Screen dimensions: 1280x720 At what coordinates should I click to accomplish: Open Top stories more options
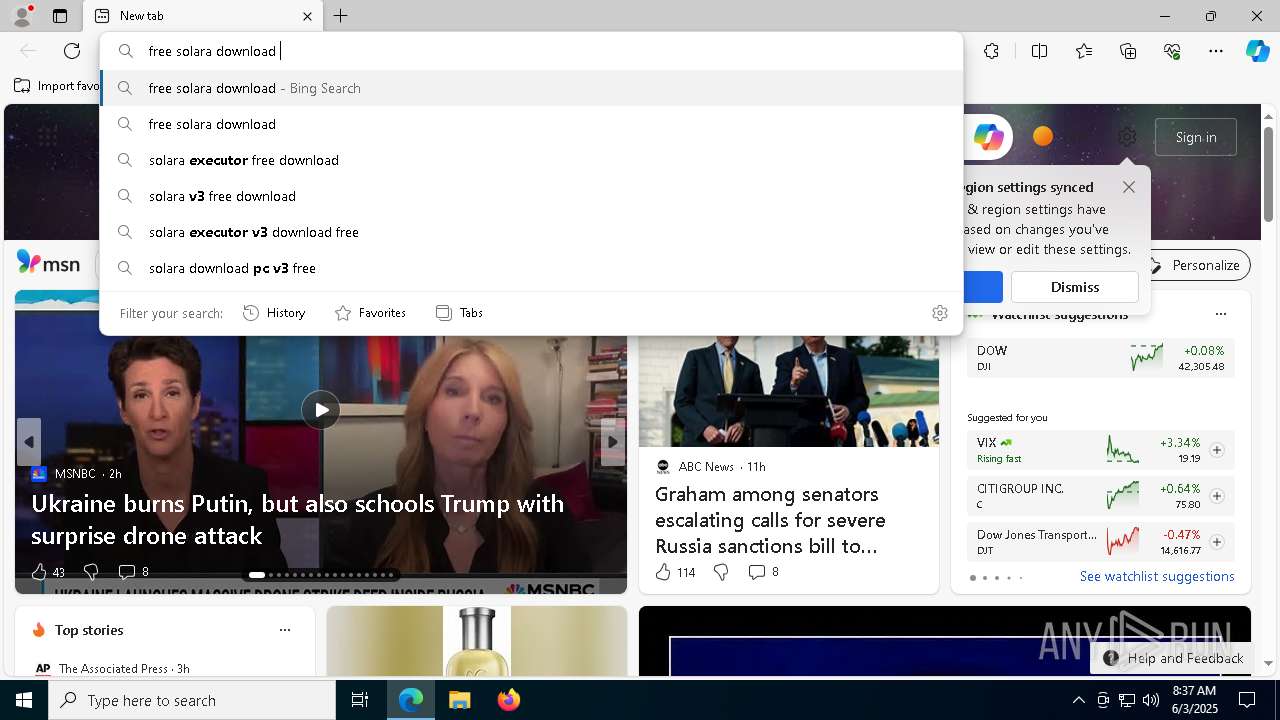click(285, 630)
